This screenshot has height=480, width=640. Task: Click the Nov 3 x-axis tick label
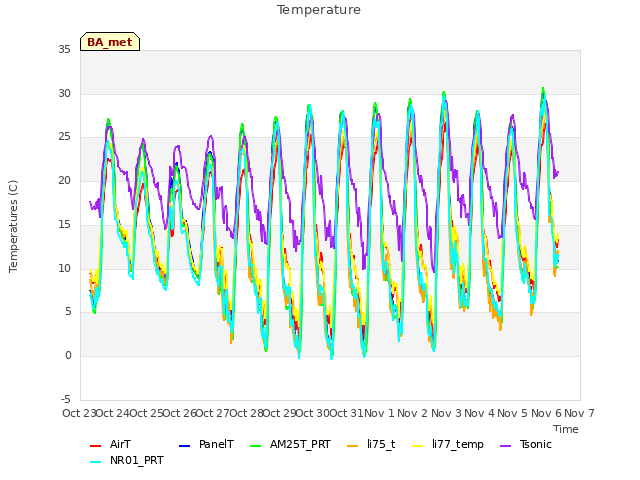[446, 413]
